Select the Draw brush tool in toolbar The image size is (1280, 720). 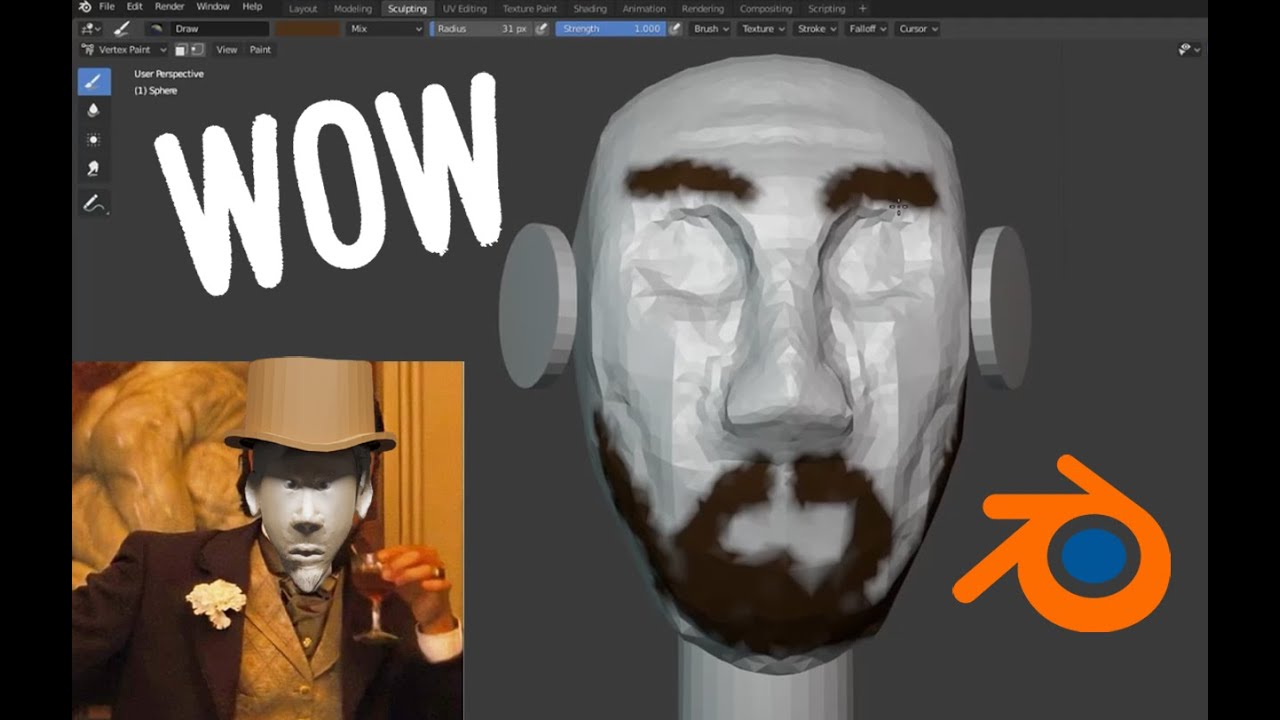94,82
